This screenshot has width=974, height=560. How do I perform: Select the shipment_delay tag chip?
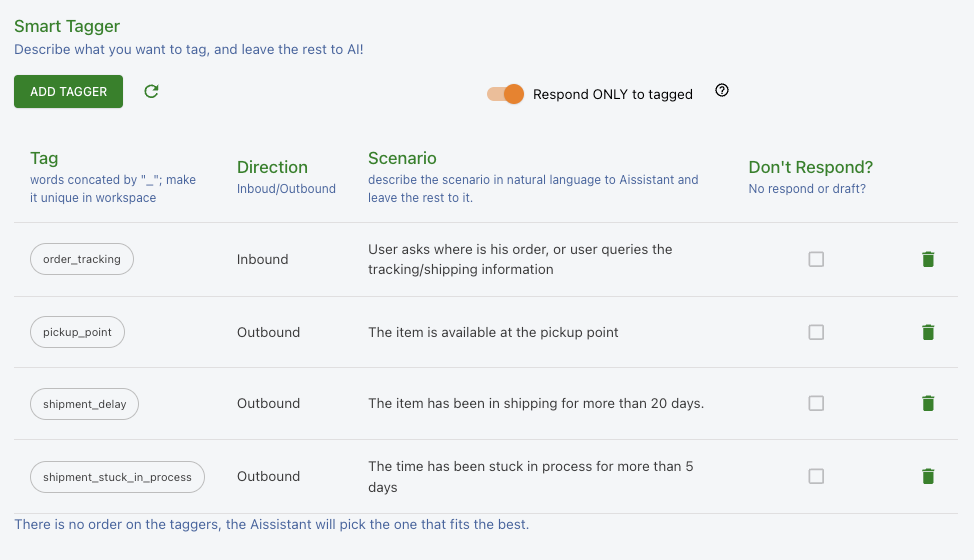(x=85, y=404)
